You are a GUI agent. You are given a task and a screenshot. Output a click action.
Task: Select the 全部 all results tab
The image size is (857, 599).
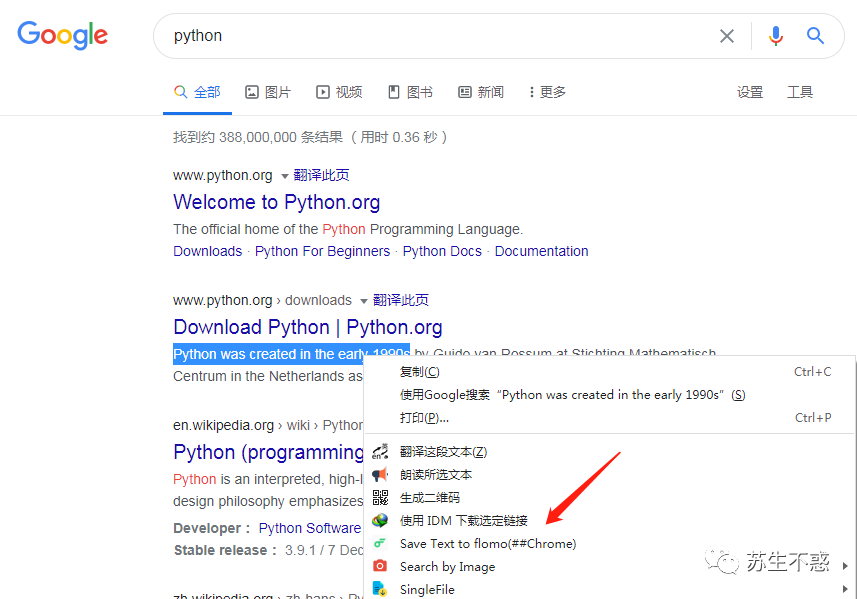pyautogui.click(x=197, y=92)
